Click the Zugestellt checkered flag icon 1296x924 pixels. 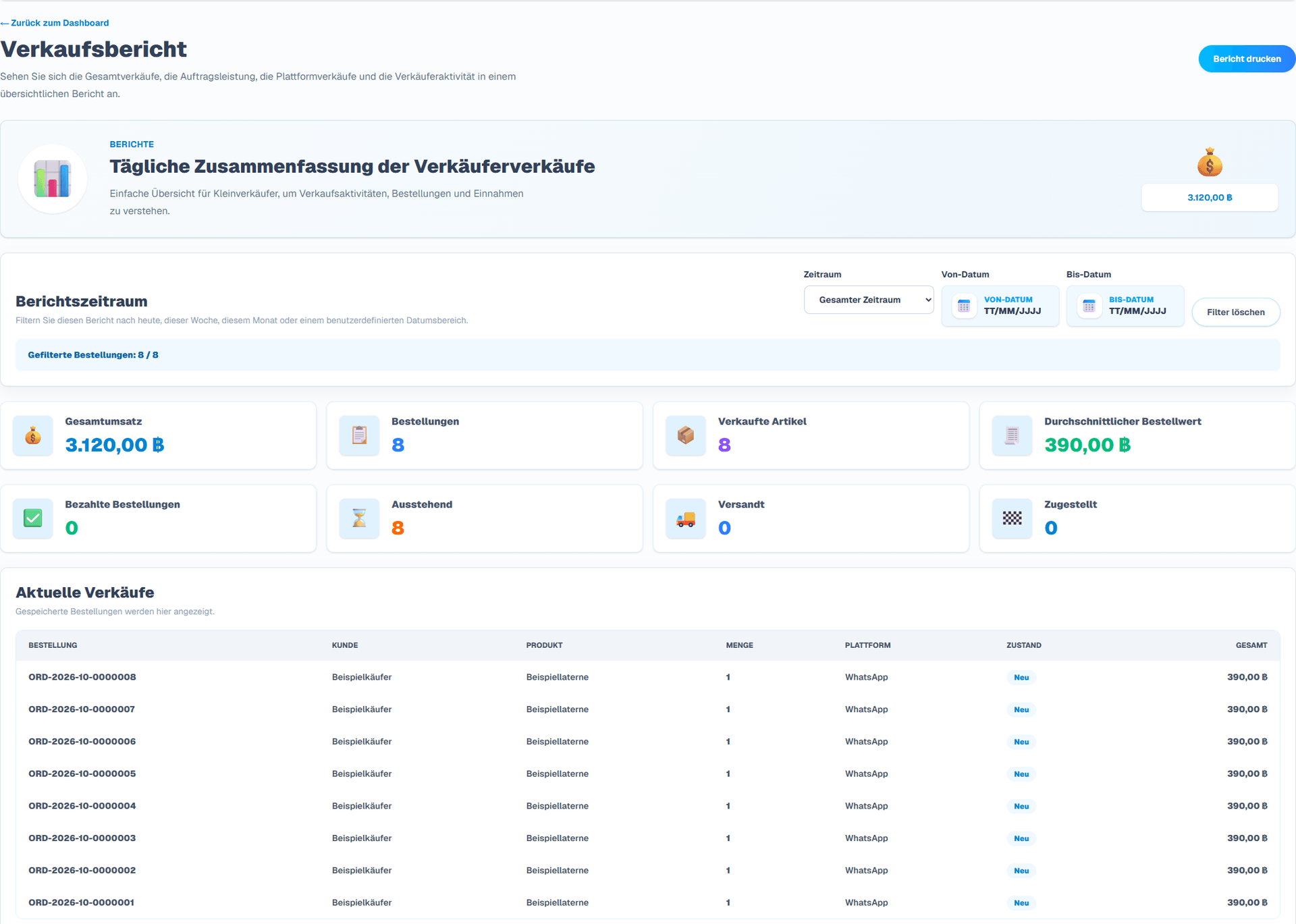click(1012, 518)
